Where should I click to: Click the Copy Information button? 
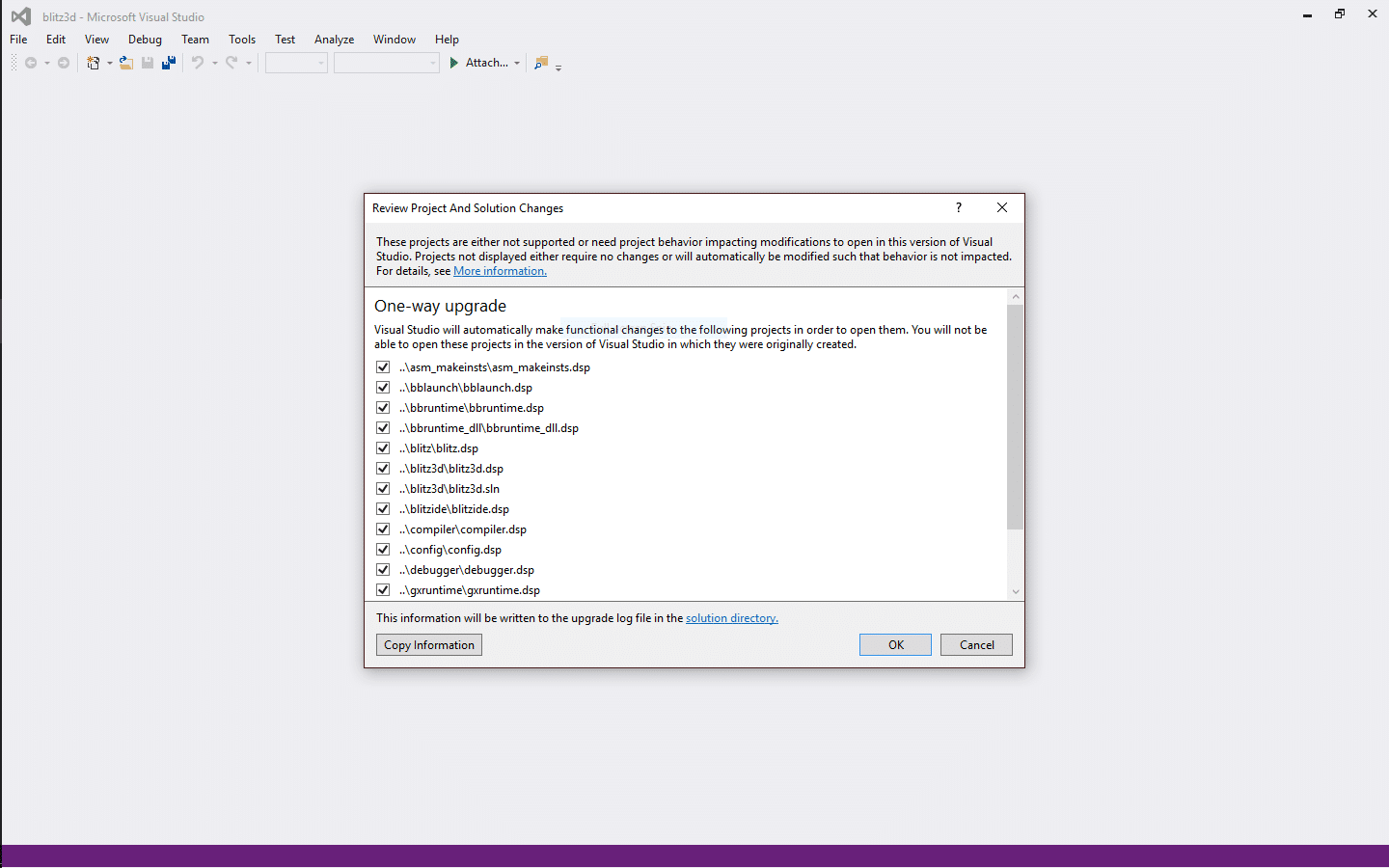[x=429, y=645]
